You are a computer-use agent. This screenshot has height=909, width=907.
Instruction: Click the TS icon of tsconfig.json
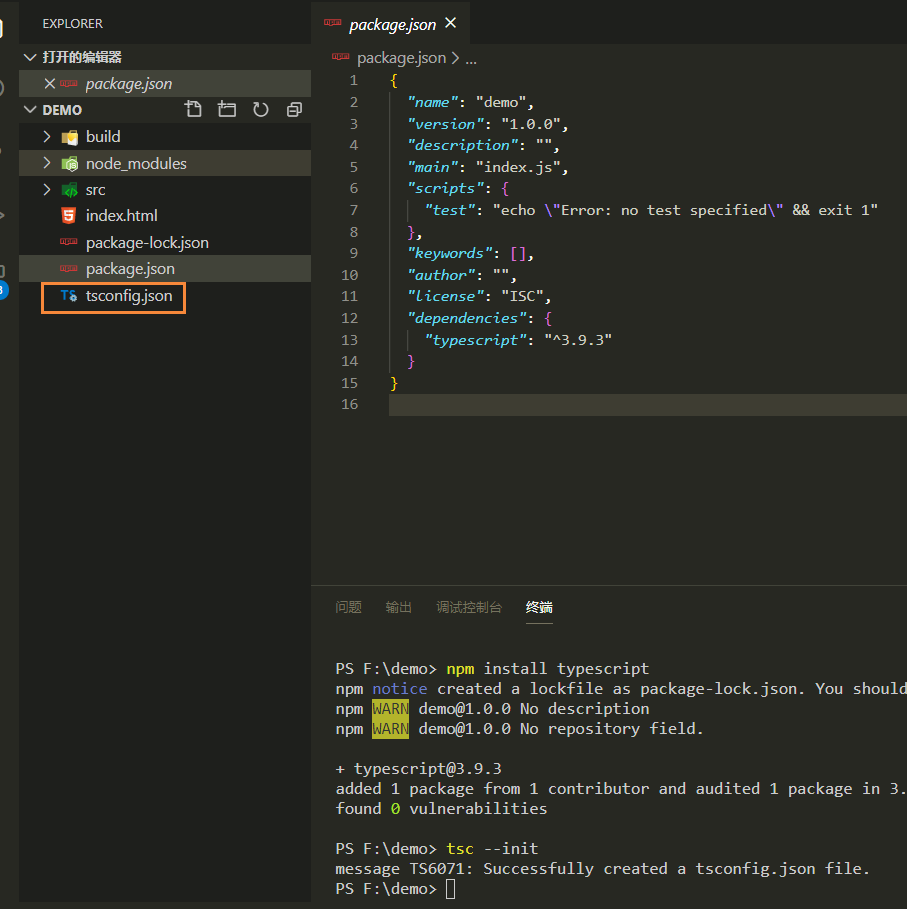[69, 296]
